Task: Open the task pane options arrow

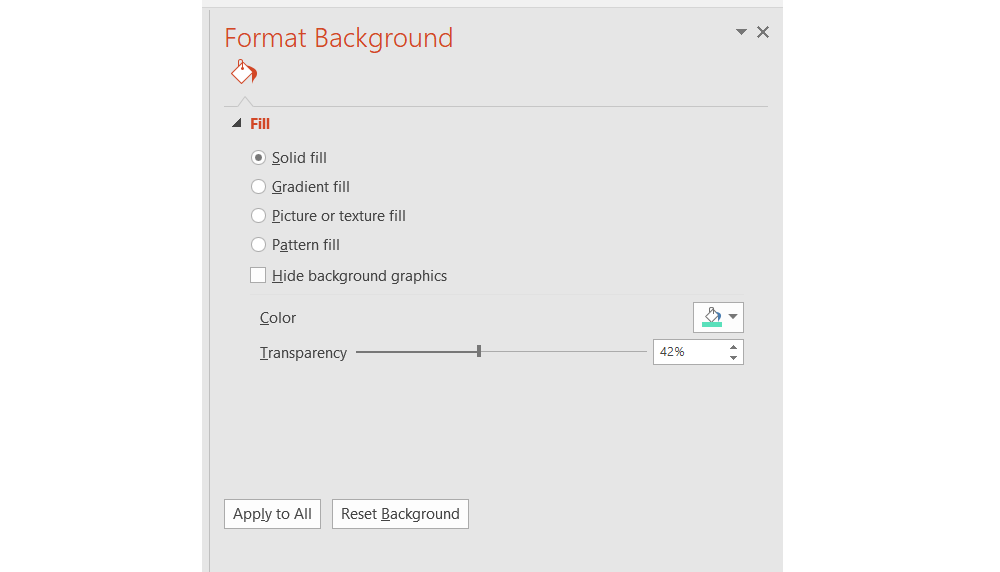Action: tap(741, 32)
